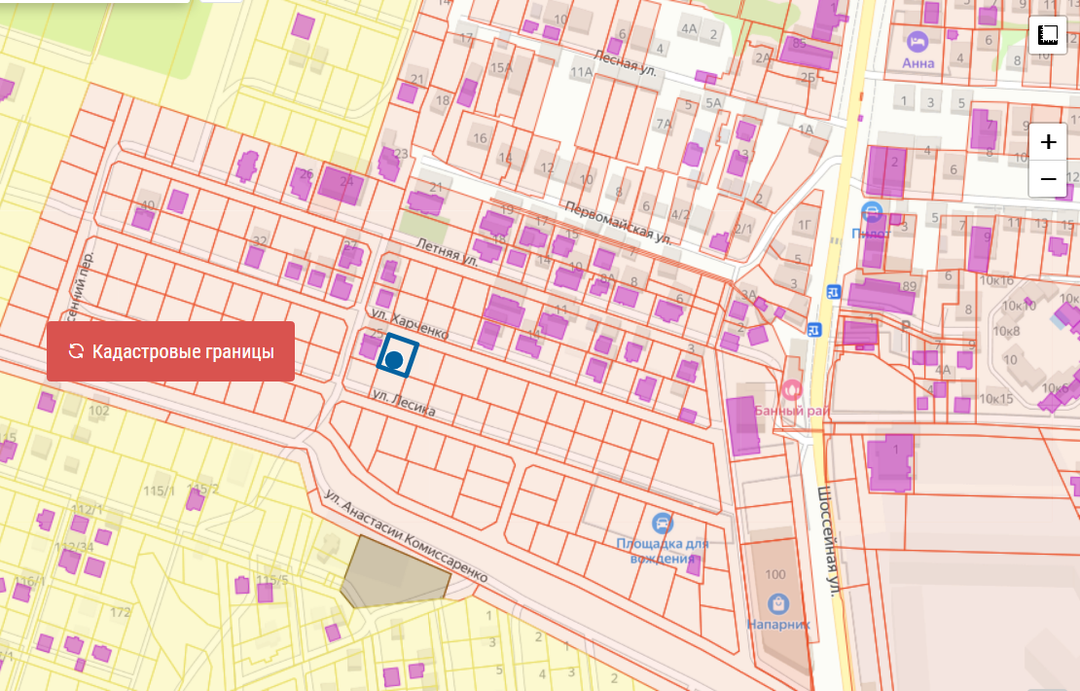Open the Анна hotel marker

(917, 41)
